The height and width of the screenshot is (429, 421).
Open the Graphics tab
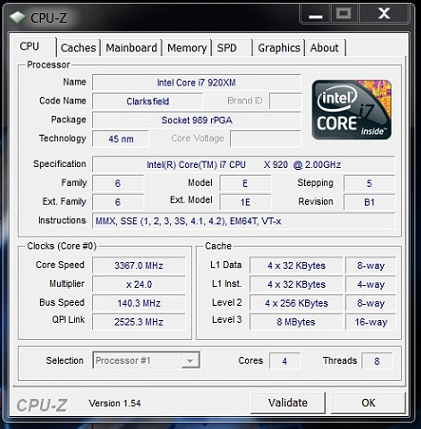pos(279,48)
